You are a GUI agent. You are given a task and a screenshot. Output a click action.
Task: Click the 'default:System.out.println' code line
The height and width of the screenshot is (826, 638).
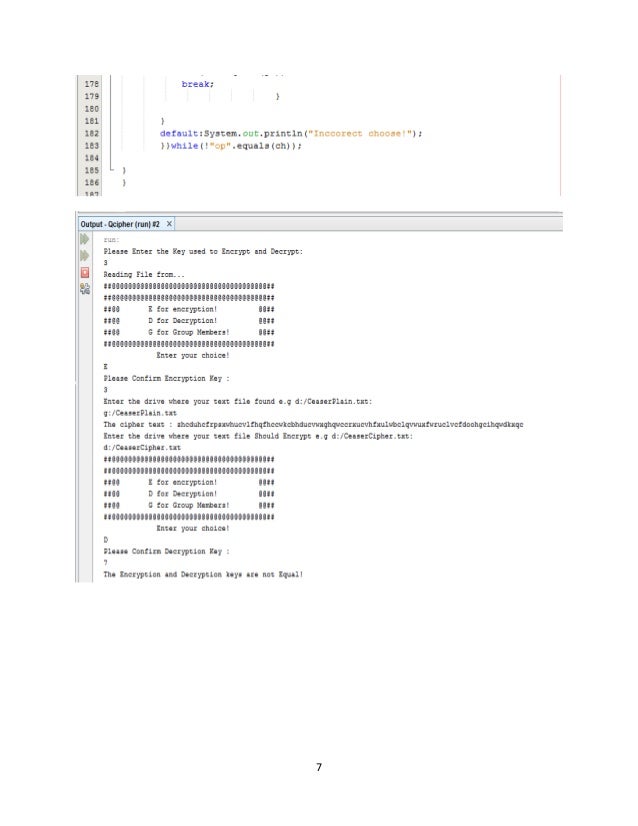coord(291,133)
